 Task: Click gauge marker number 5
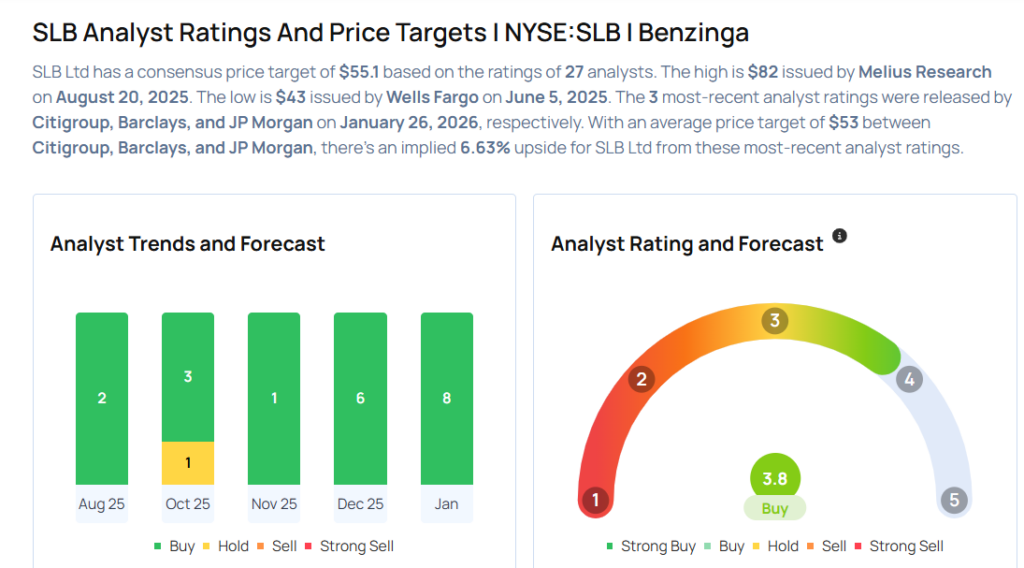[953, 500]
